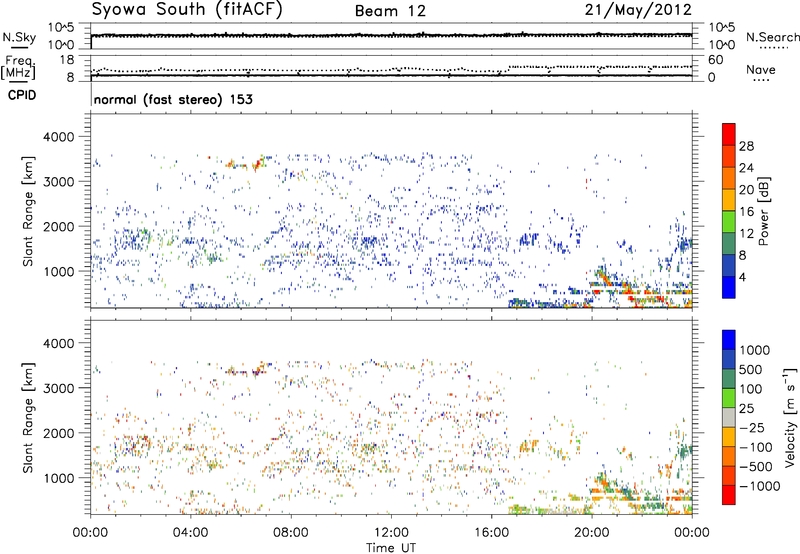Click the 'Slant Range [km]' label of power panel

pos(28,211)
